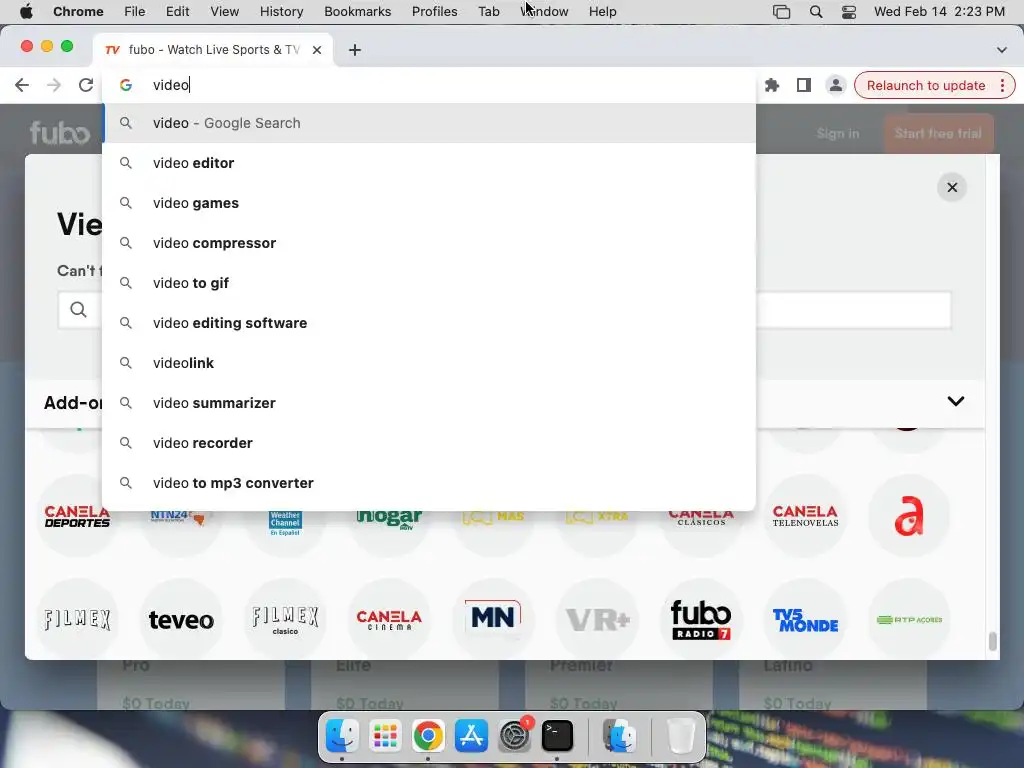This screenshot has width=1024, height=768.
Task: Choose 'video - Google Search' suggestion
Action: click(429, 123)
